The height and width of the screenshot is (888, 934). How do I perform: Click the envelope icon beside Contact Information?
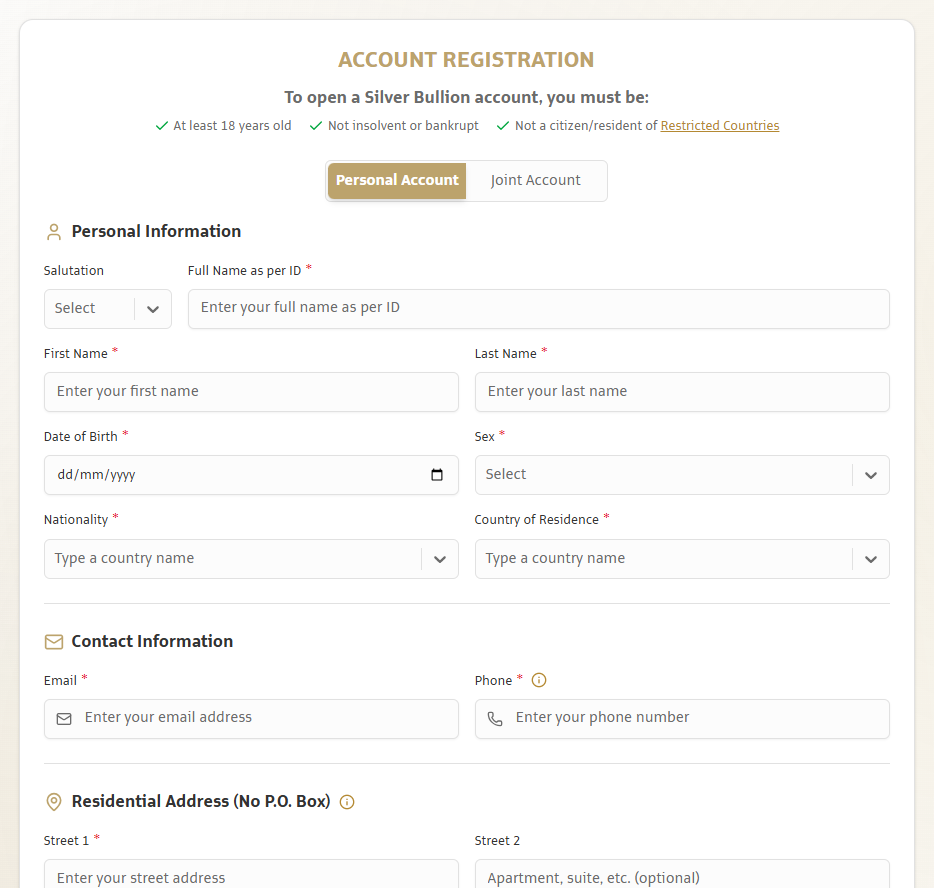[54, 641]
